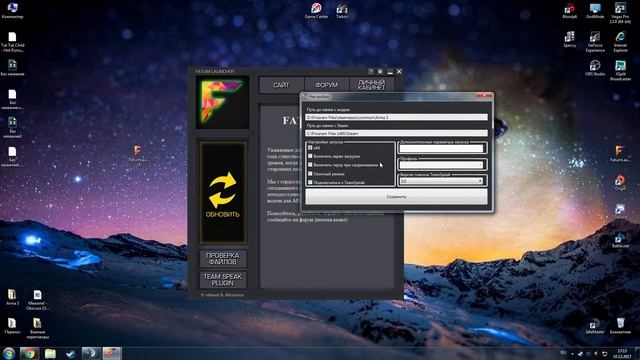Open the САЙТ tab in Fatum Launcher
This screenshot has height=360, width=640.
point(281,85)
